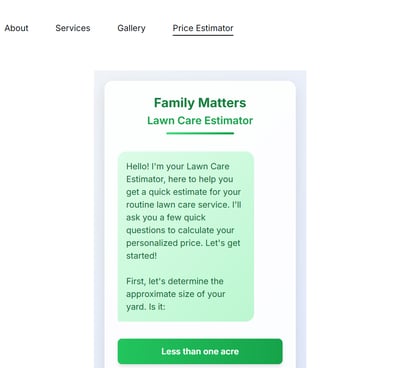Open the Gallery page

point(131,28)
